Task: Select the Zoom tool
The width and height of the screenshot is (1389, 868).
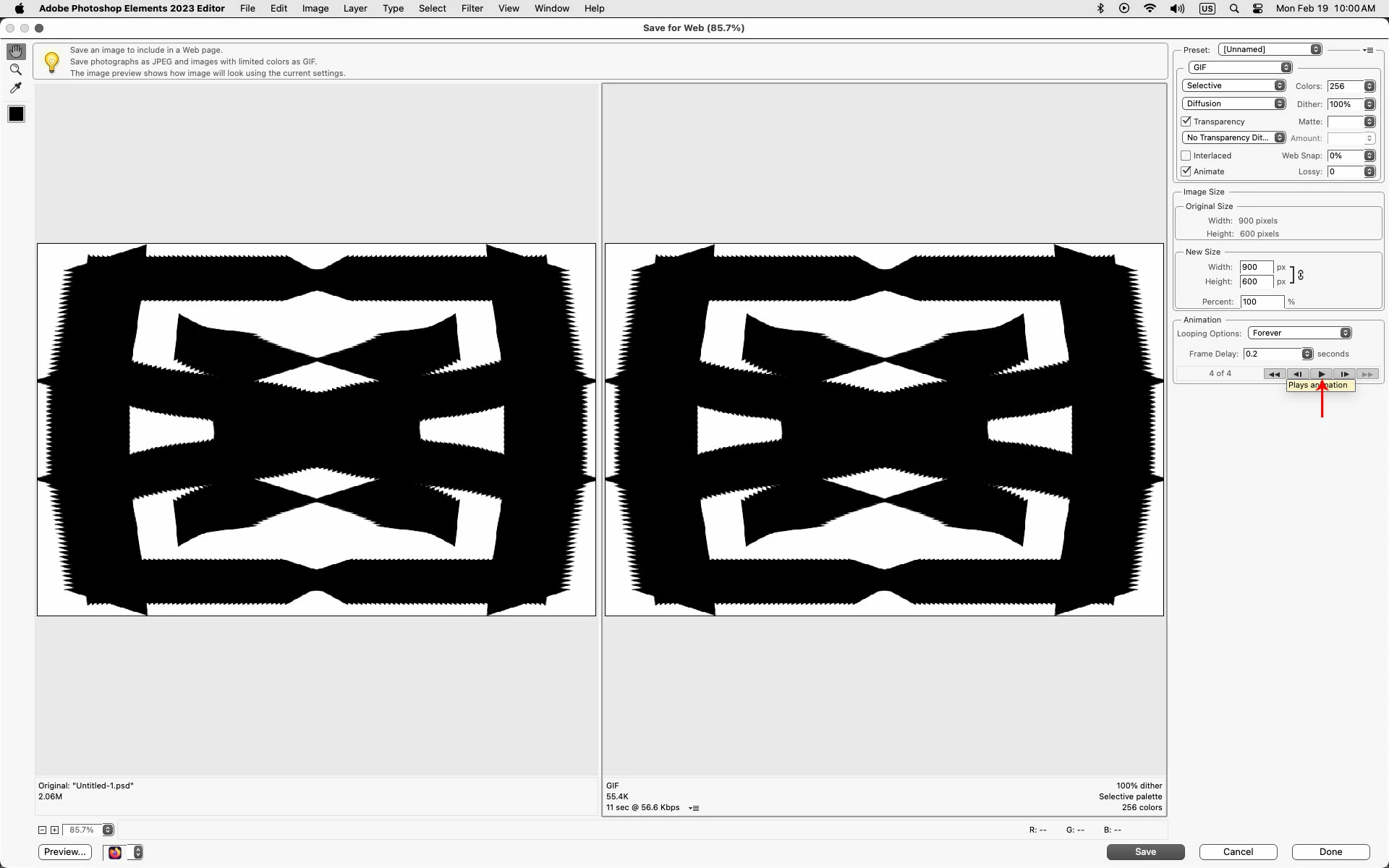Action: pyautogui.click(x=16, y=70)
